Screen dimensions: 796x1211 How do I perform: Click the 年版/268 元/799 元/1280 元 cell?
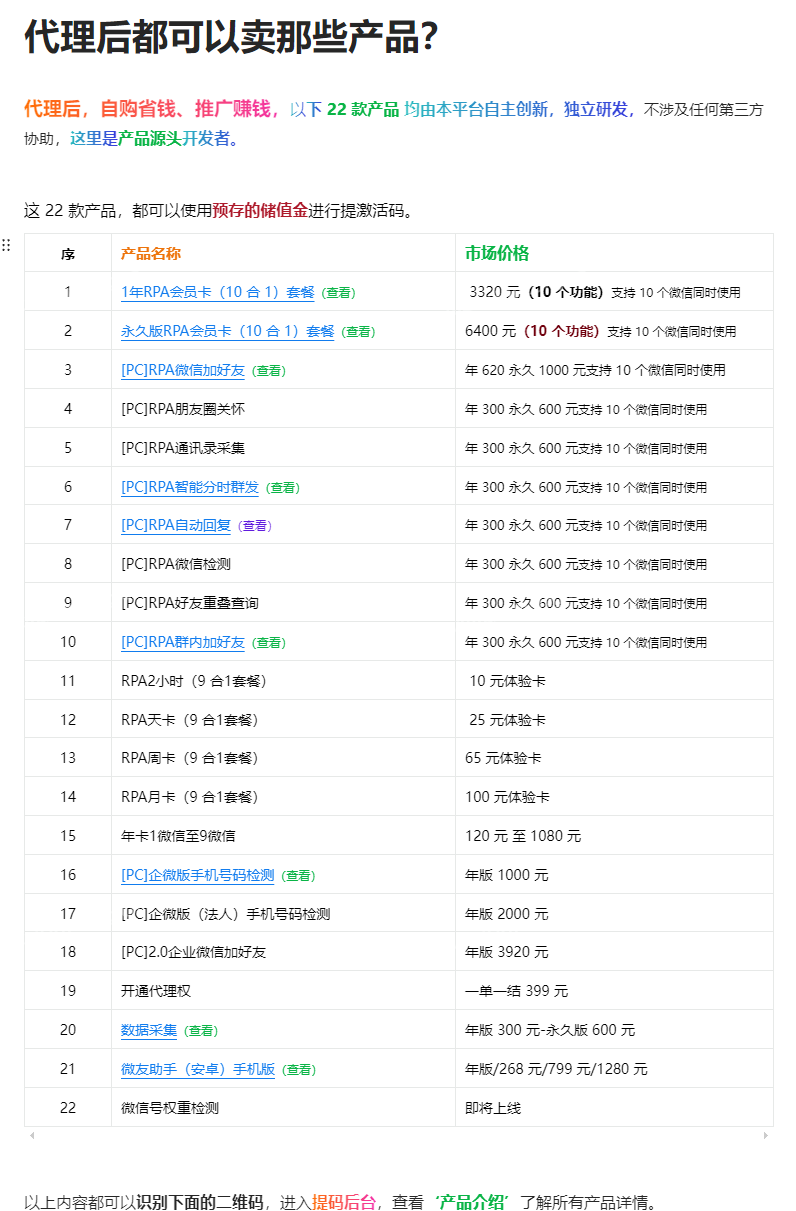[614, 1069]
